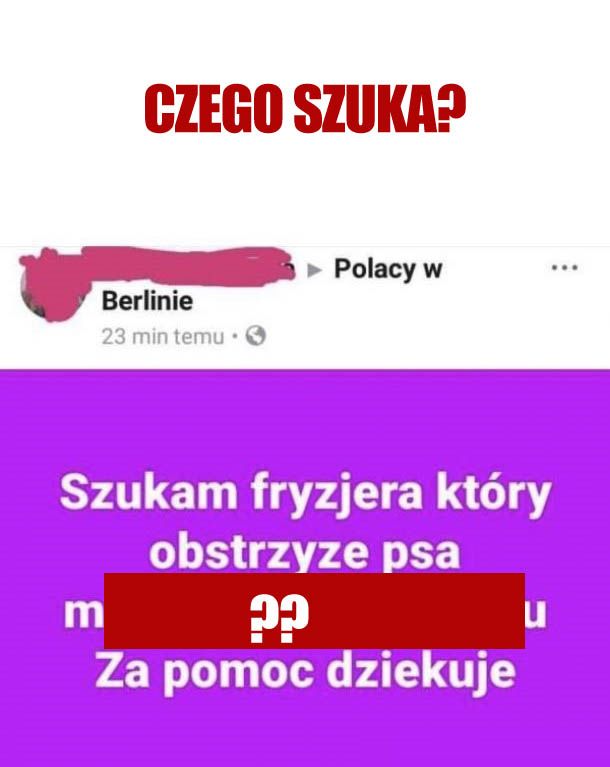Viewport: 610px width, 767px height.
Task: Click the red censor box
Action: pyautogui.click(x=314, y=610)
